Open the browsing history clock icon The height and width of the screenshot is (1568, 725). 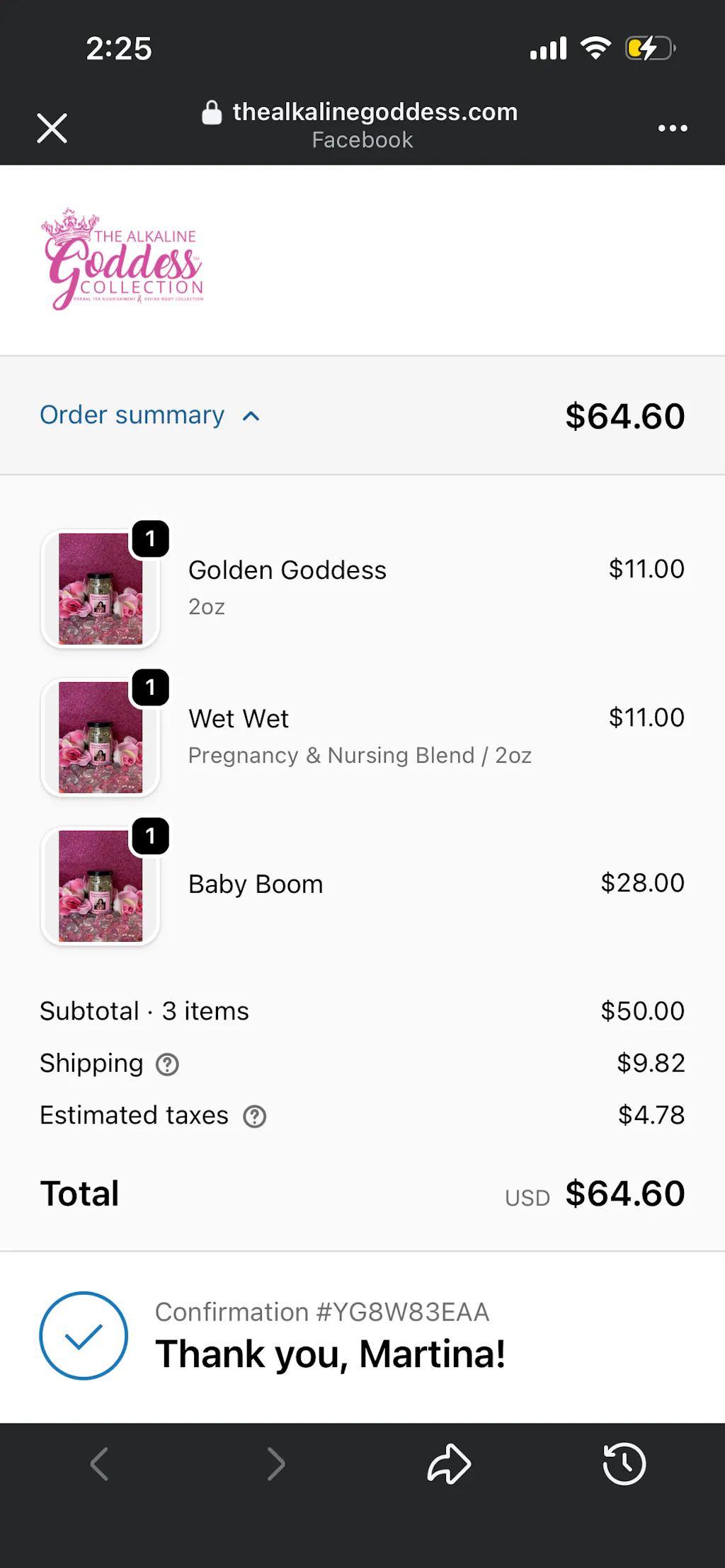pyautogui.click(x=624, y=1463)
